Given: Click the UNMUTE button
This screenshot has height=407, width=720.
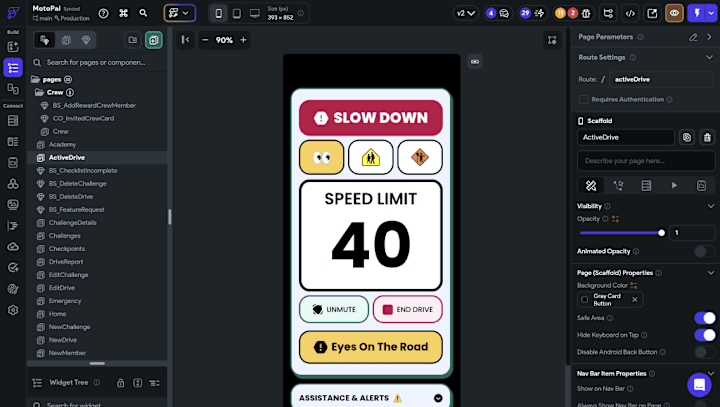Looking at the screenshot, I should click(334, 310).
